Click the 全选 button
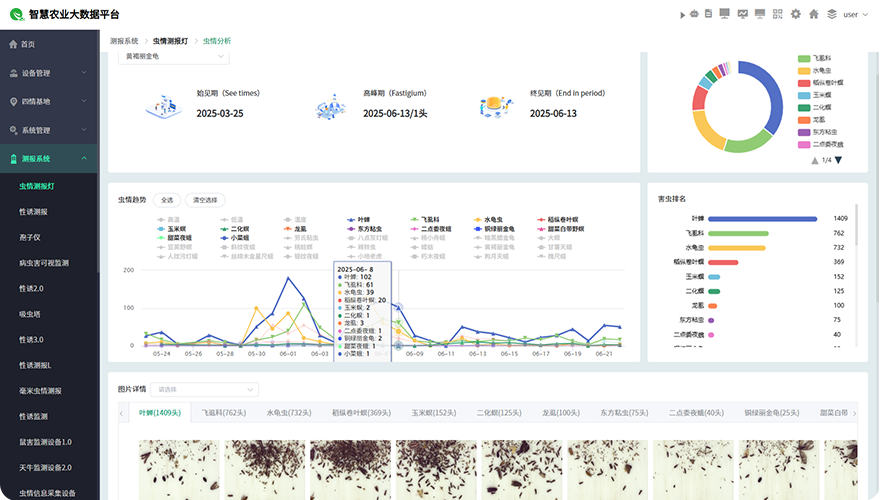 tap(168, 200)
